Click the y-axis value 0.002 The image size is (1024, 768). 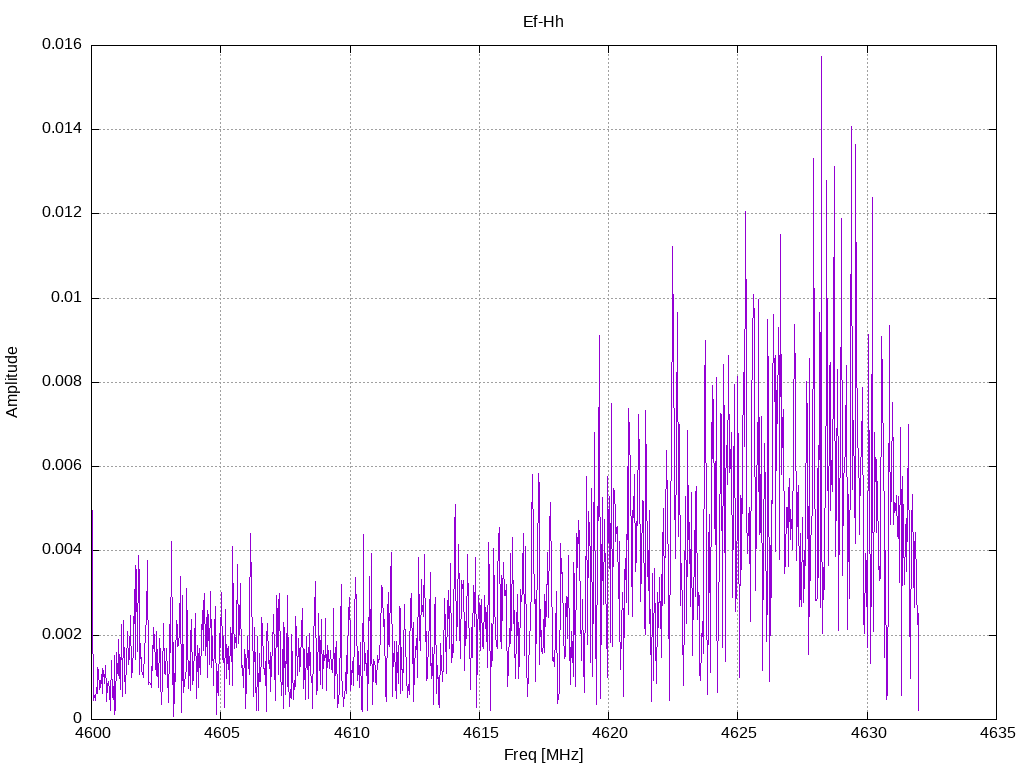click(x=62, y=635)
